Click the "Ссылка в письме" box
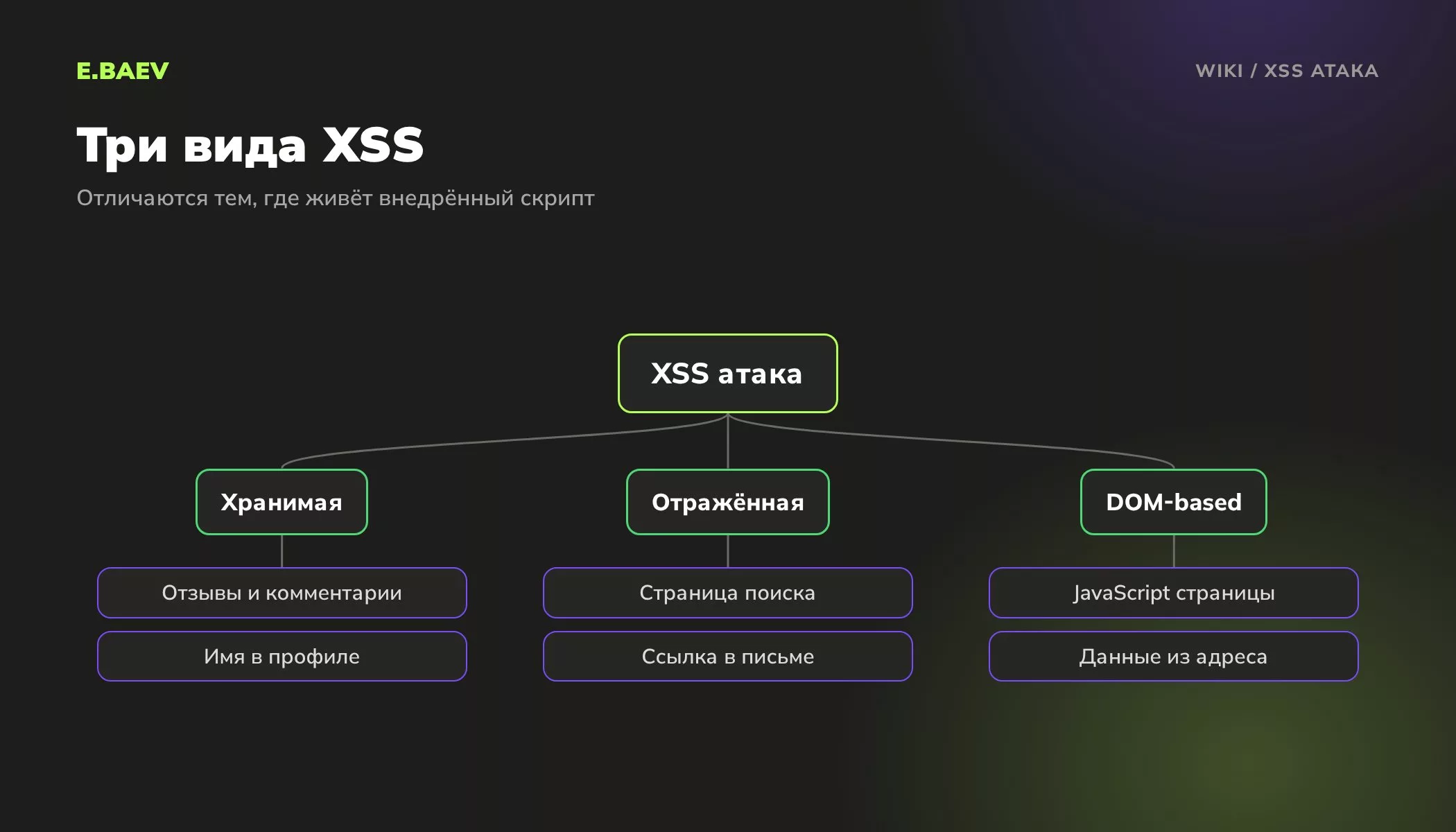This screenshot has width=1456, height=832. [x=727, y=656]
